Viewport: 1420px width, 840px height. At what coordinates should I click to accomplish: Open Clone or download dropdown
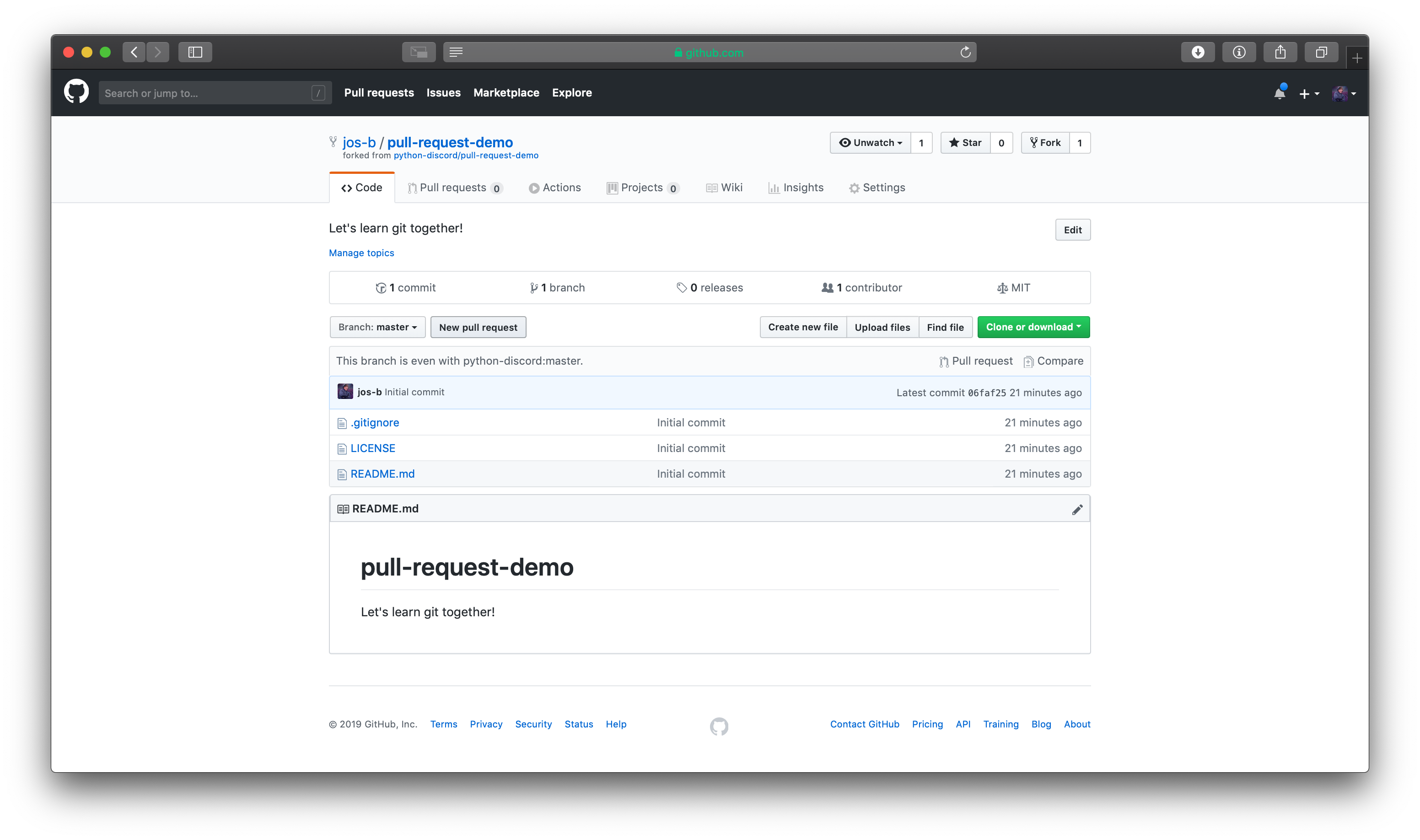1033,327
